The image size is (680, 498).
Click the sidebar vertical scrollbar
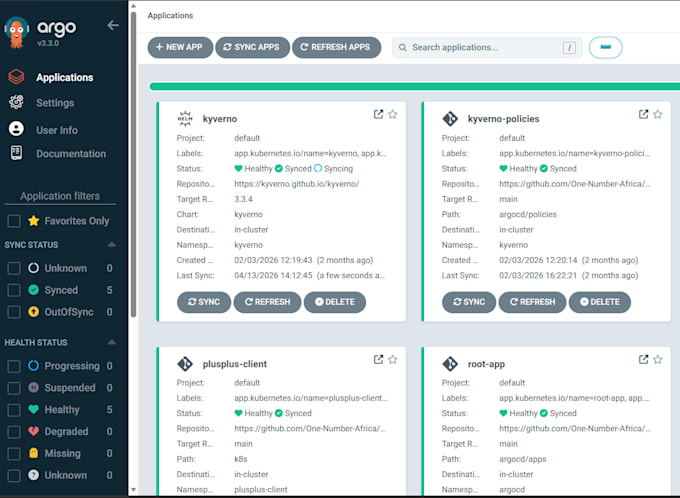[134, 165]
